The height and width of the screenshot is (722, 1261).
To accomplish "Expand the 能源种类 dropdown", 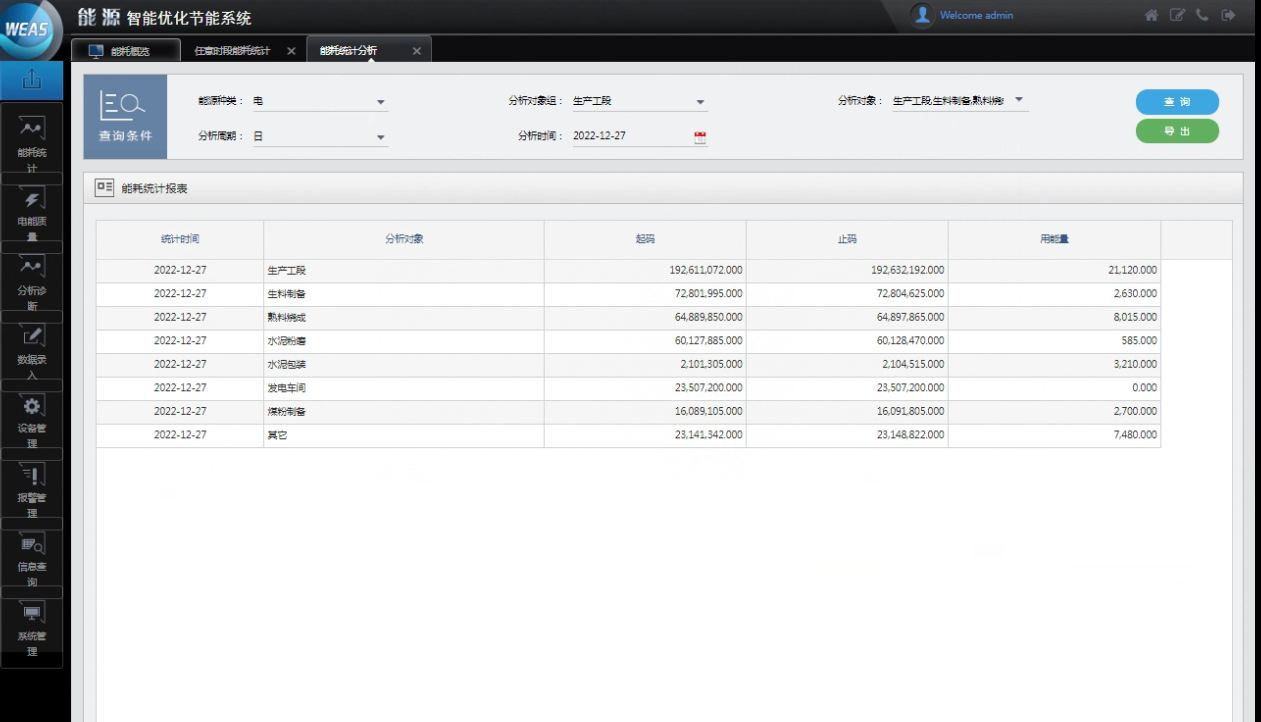I will tap(380, 102).
